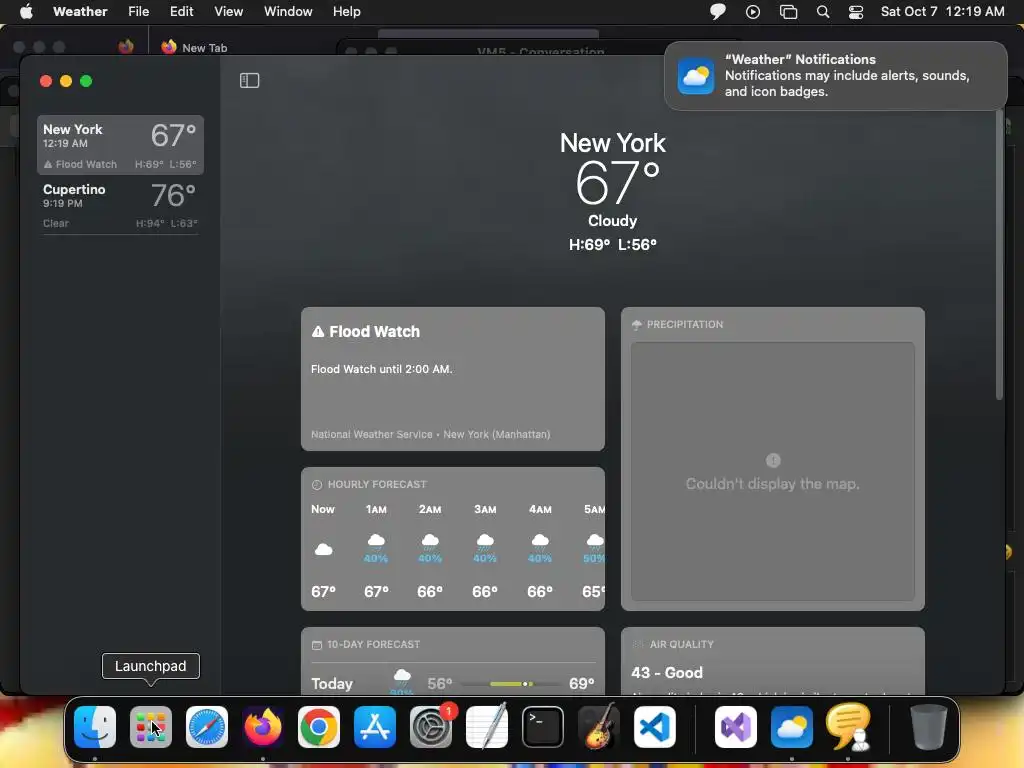This screenshot has height=768, width=1024.
Task: Open Finder from the dock
Action: pyautogui.click(x=95, y=727)
